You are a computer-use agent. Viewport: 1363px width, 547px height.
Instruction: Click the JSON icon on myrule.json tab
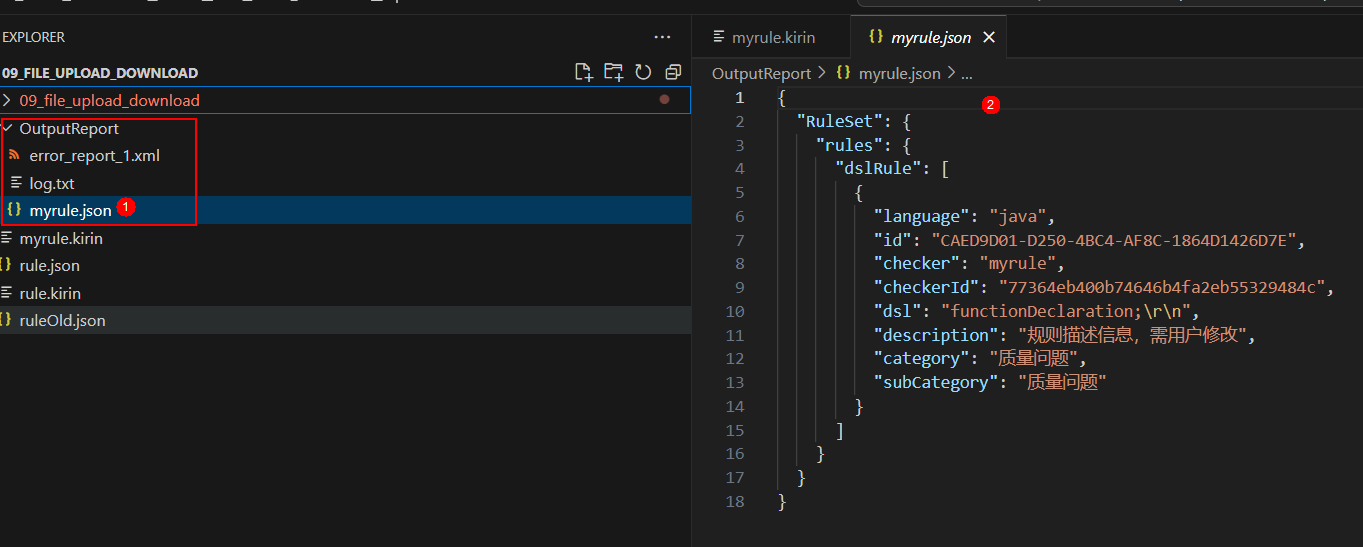[876, 37]
